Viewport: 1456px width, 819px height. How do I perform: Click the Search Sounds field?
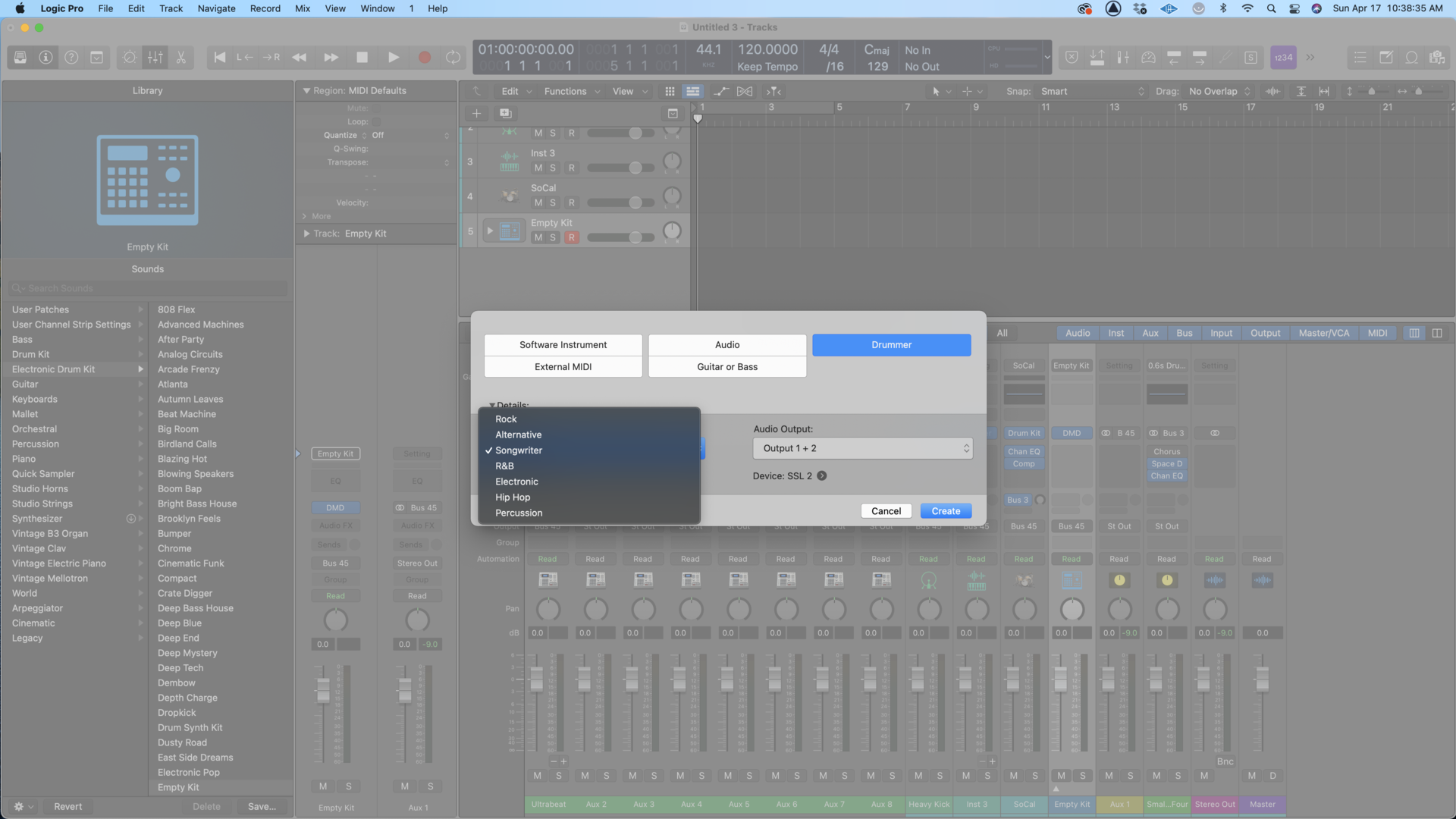[147, 288]
